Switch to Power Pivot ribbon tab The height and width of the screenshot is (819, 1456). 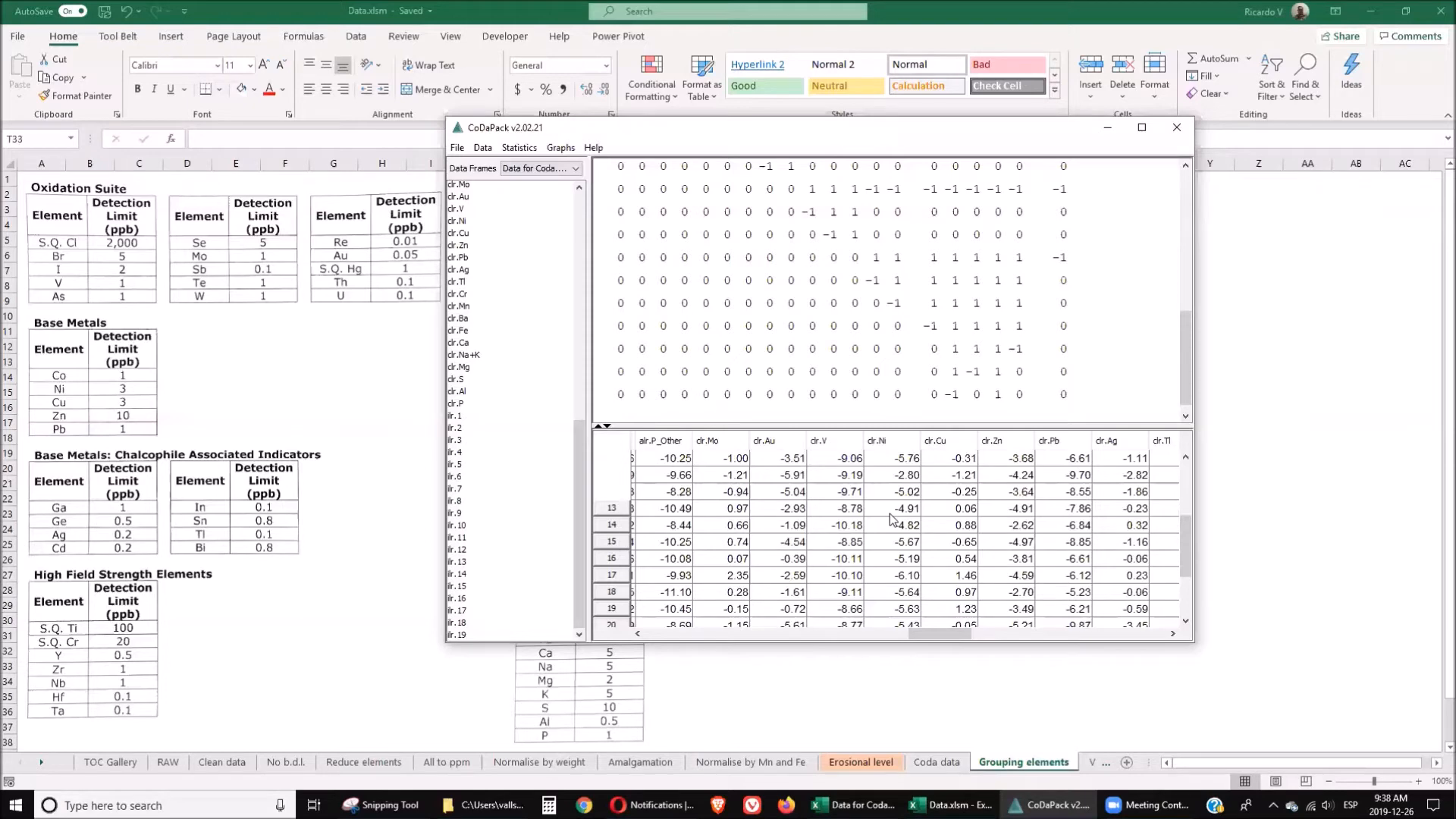[x=618, y=36]
